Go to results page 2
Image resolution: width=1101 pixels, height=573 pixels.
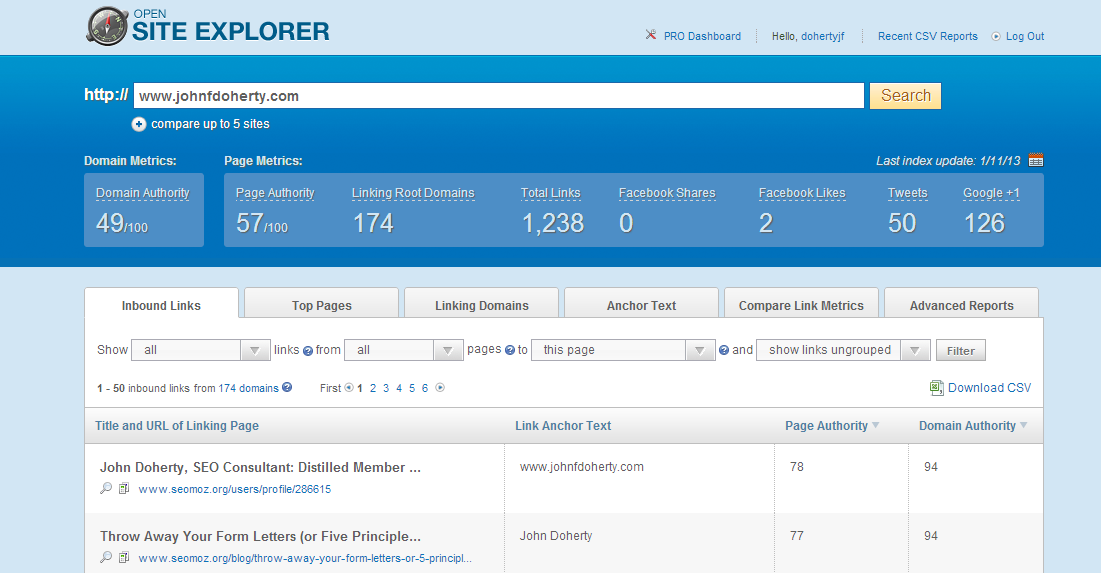[x=373, y=388]
